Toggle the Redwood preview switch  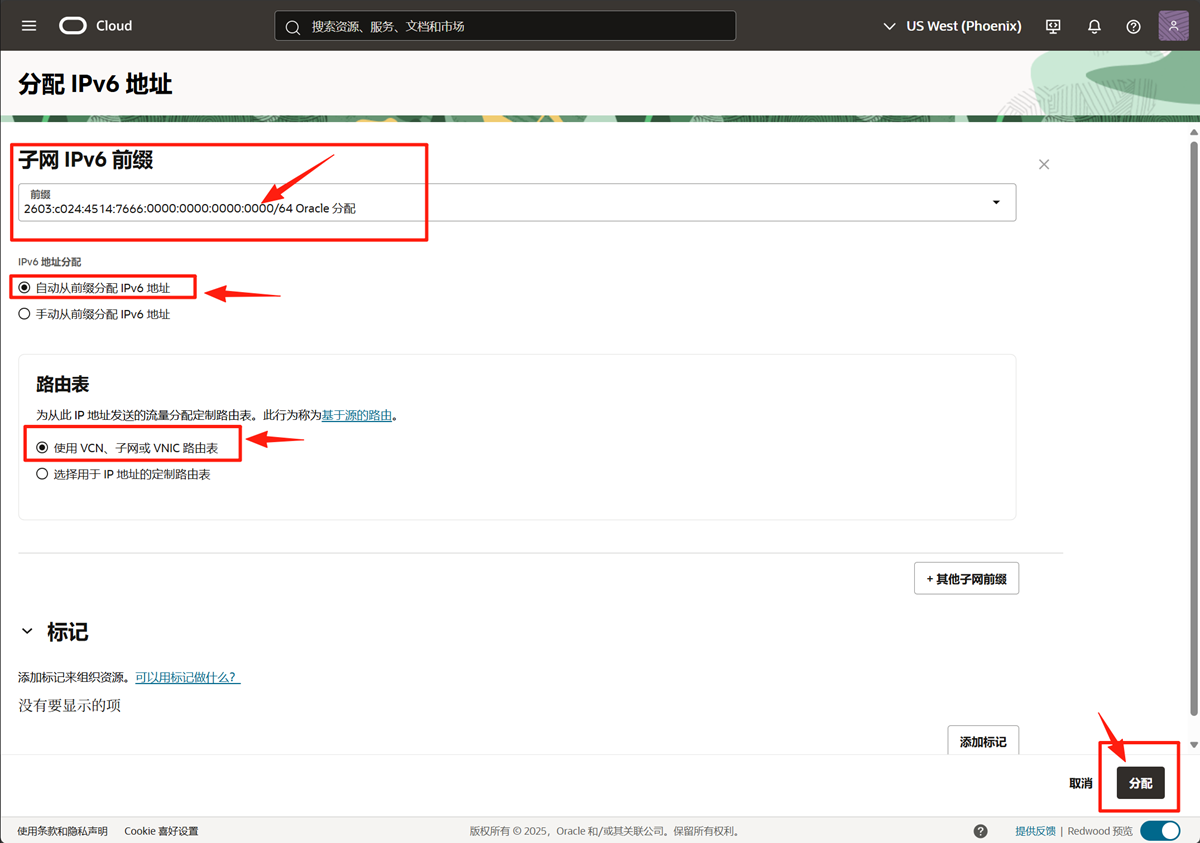click(x=1160, y=831)
